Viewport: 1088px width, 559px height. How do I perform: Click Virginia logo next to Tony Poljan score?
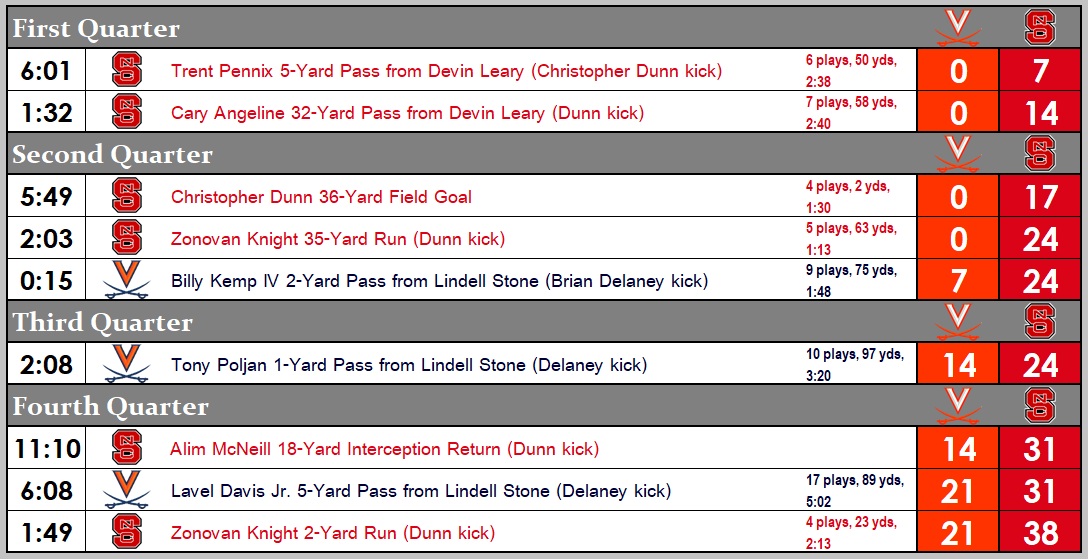click(x=127, y=364)
